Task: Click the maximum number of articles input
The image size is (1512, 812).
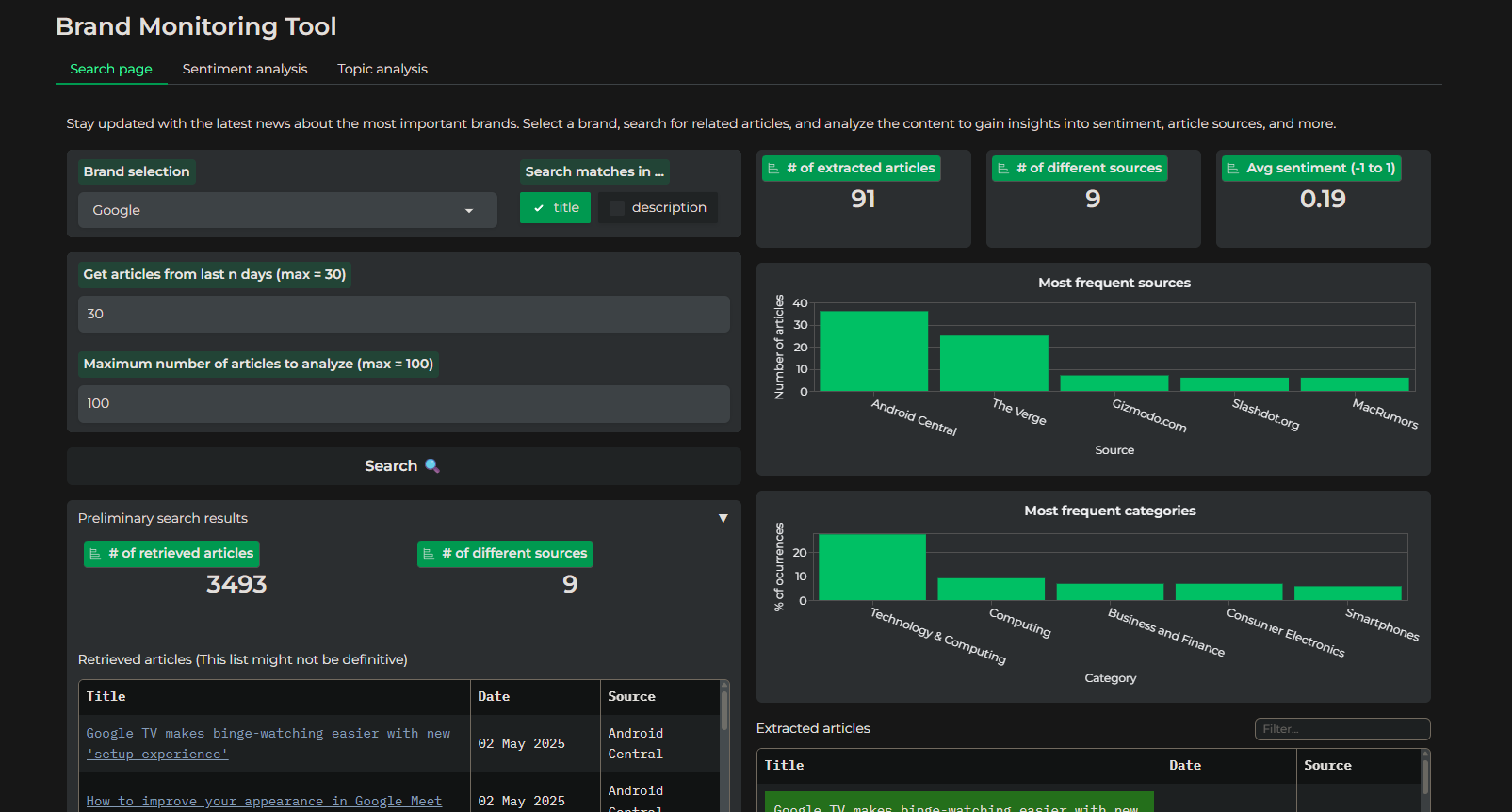Action: 403,403
